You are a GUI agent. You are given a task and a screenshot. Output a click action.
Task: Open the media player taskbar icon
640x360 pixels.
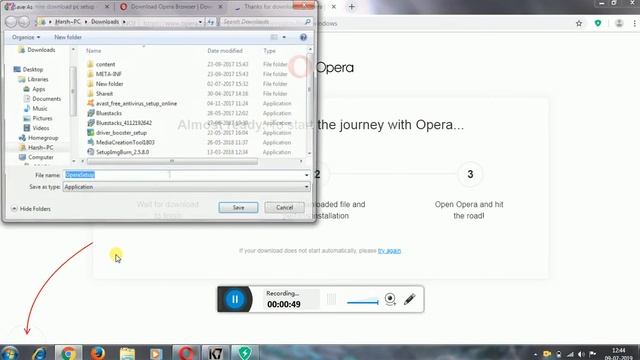(x=156, y=353)
